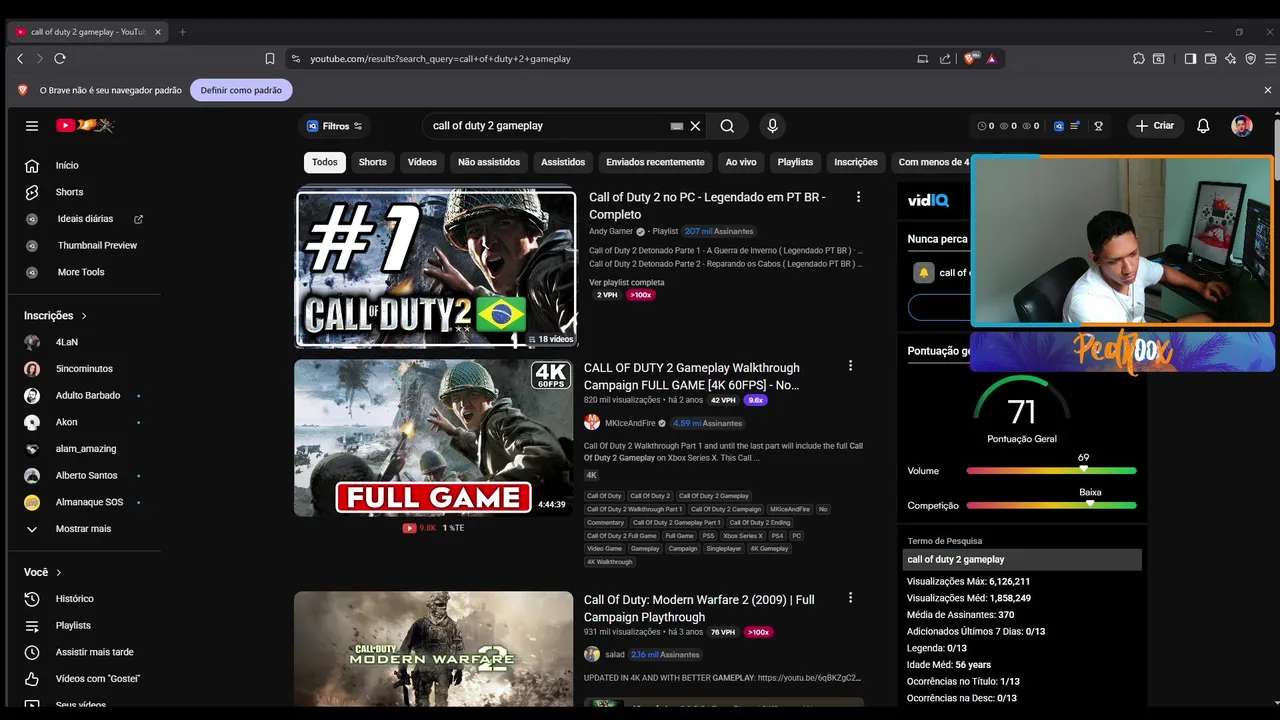Open Ver playlist completa link
The image size is (1280, 720).
point(627,282)
